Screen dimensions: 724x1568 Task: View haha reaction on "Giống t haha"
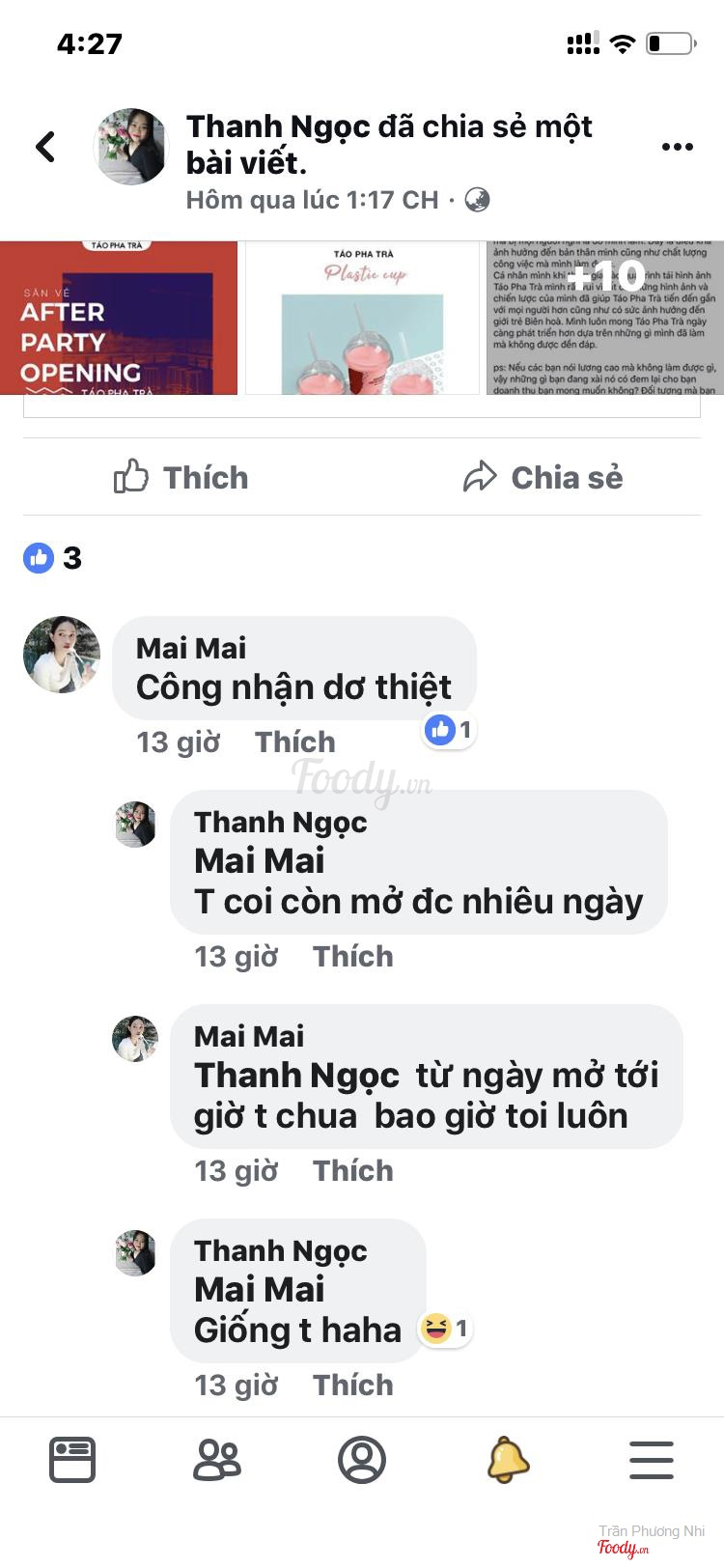(445, 1329)
